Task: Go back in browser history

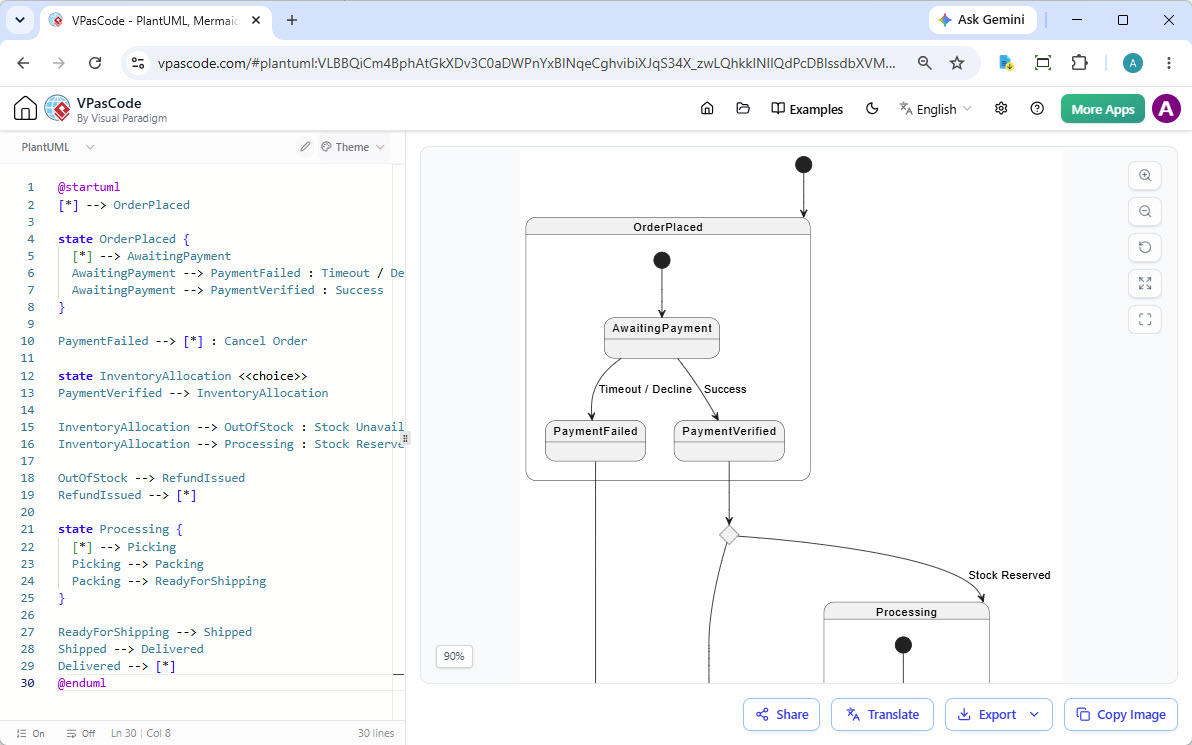Action: [x=24, y=63]
